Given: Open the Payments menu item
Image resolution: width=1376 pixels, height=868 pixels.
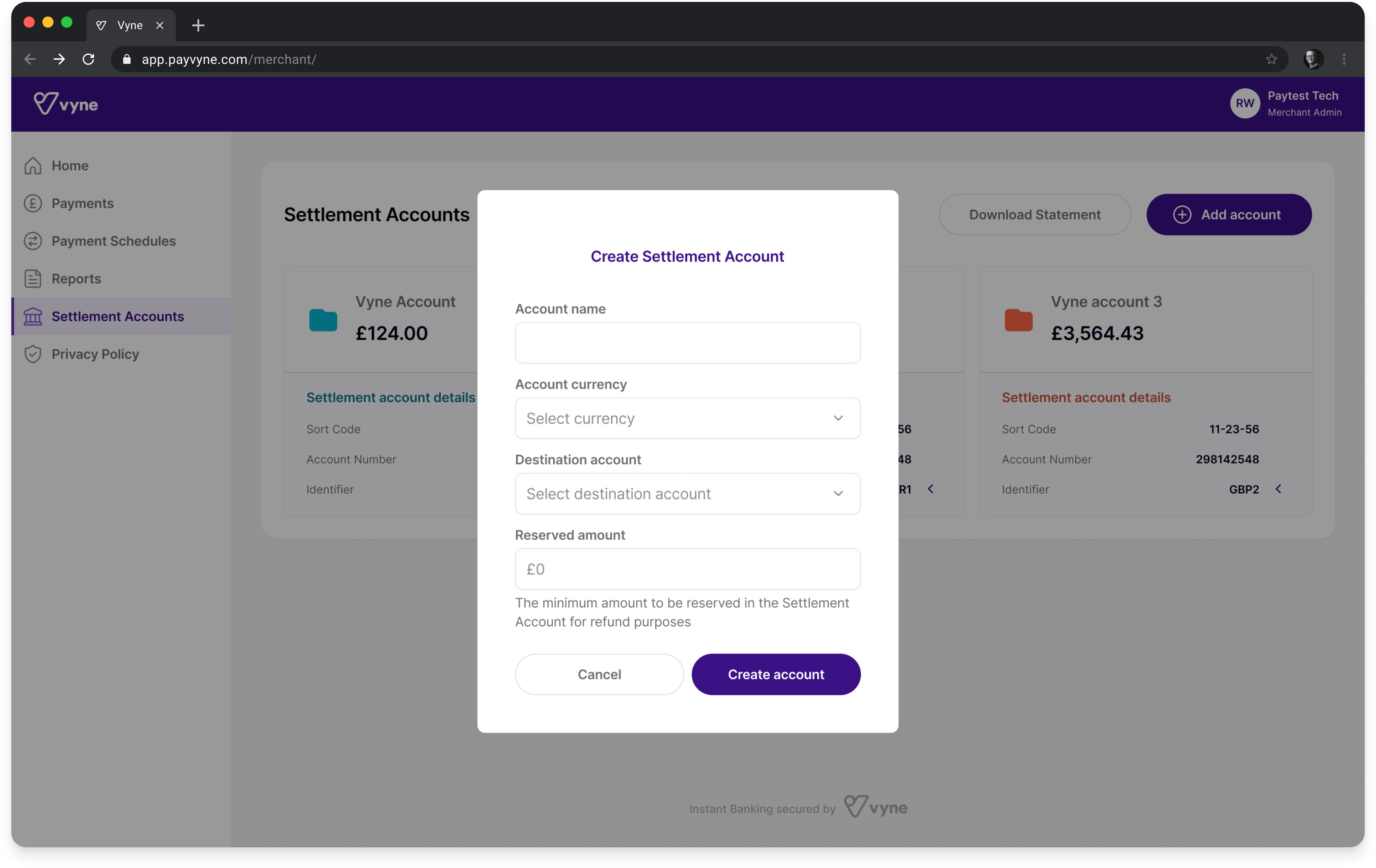Looking at the screenshot, I should pos(82,203).
